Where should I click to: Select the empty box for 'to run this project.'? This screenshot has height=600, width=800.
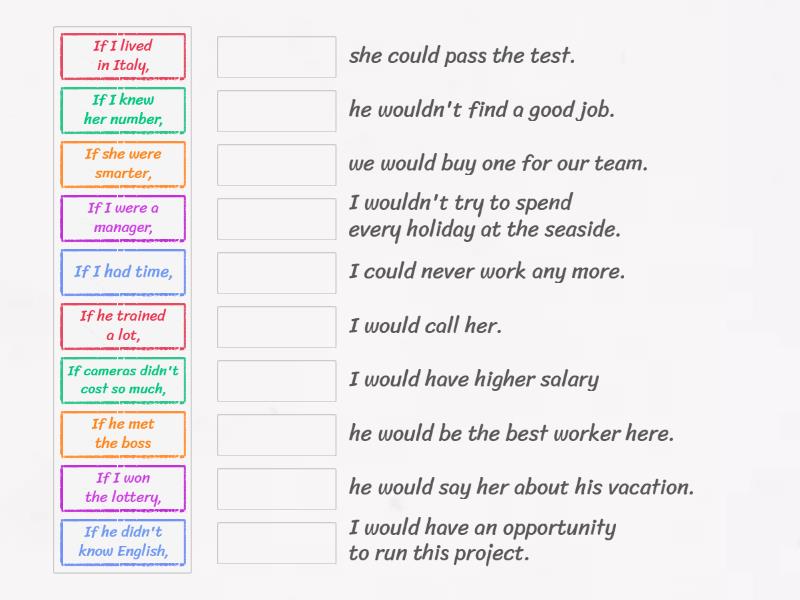point(277,543)
